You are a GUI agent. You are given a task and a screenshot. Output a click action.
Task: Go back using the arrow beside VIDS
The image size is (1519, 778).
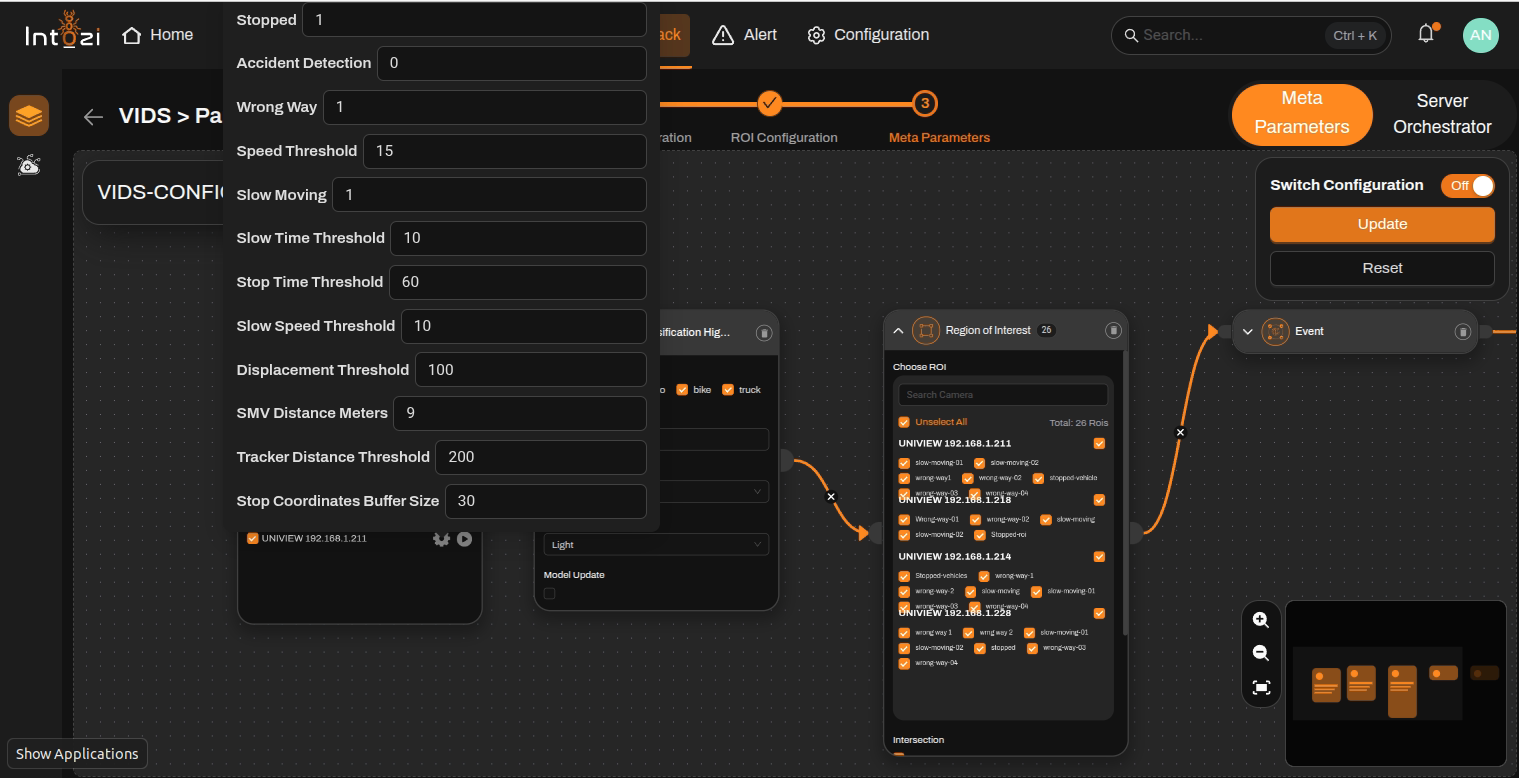93,117
